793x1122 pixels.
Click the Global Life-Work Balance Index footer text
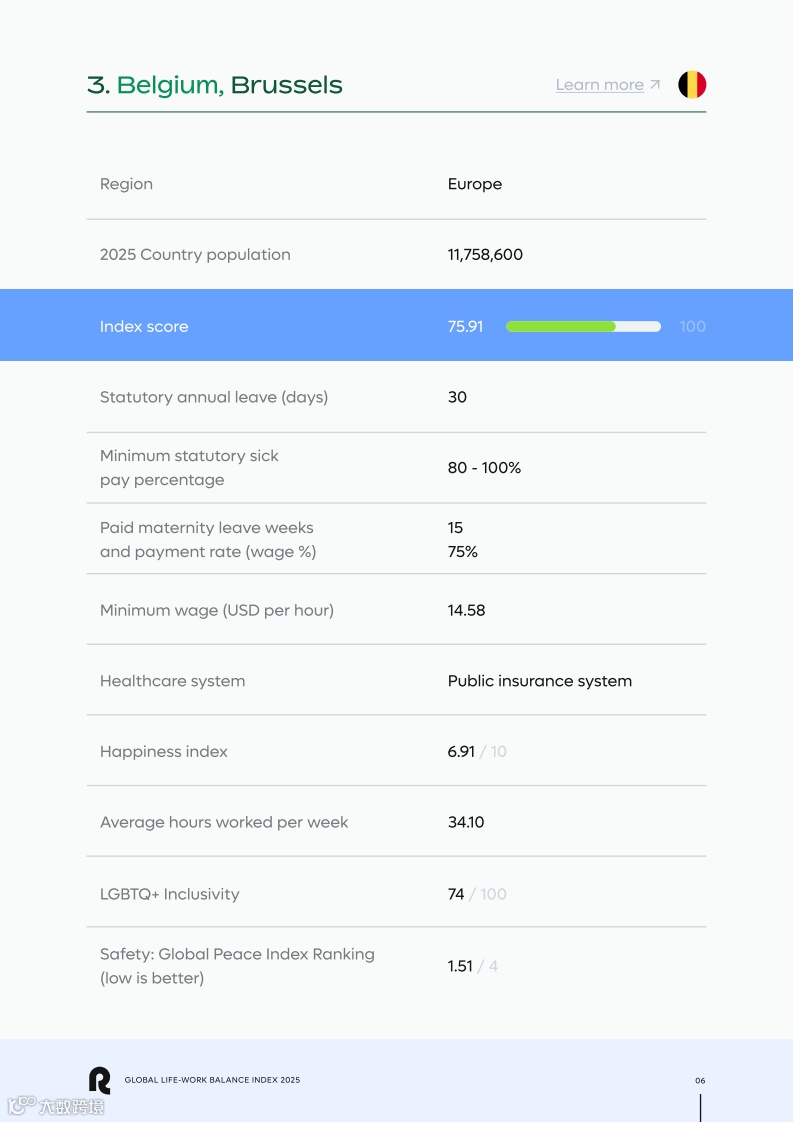click(x=212, y=1080)
